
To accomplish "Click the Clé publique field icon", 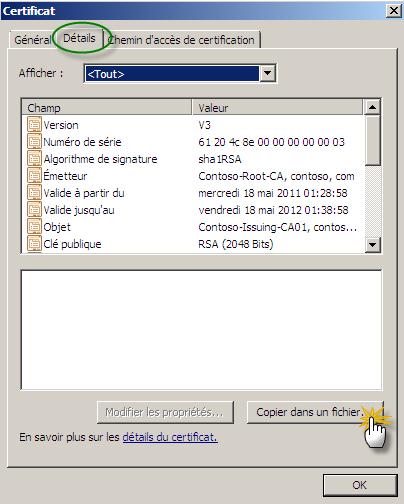I will [34, 244].
